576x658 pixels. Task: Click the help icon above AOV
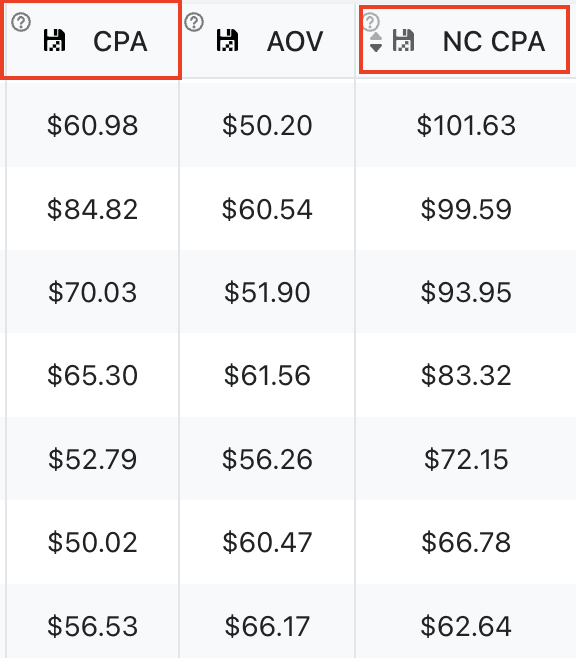click(194, 22)
